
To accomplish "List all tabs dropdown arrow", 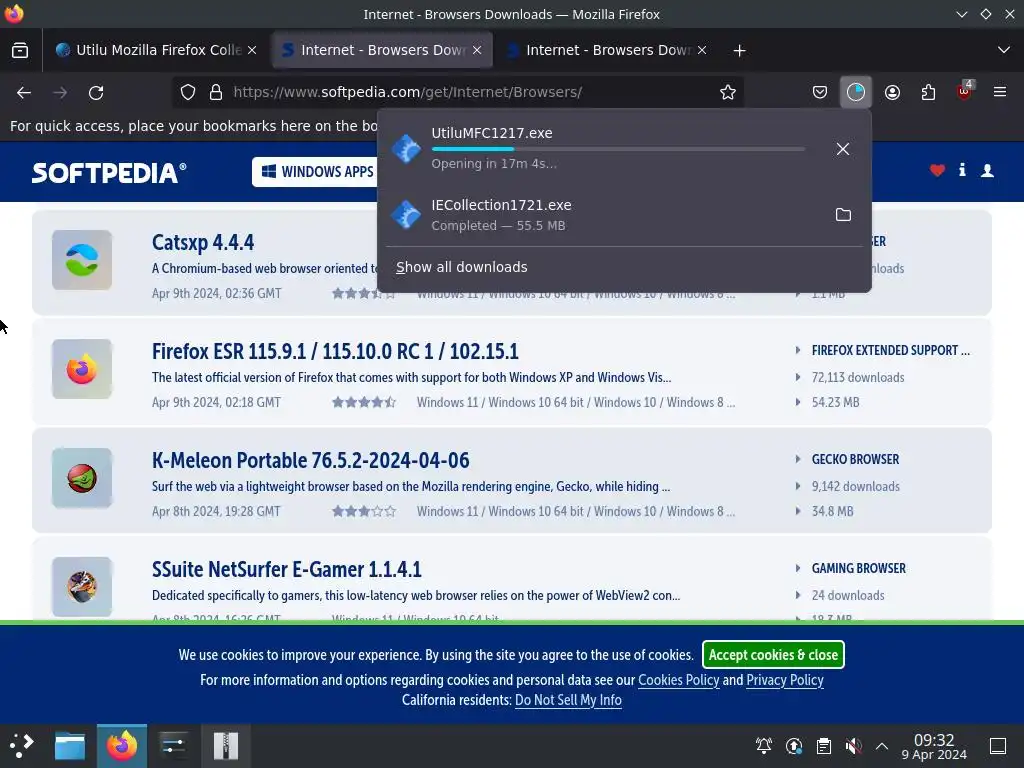I will pos(1004,50).
